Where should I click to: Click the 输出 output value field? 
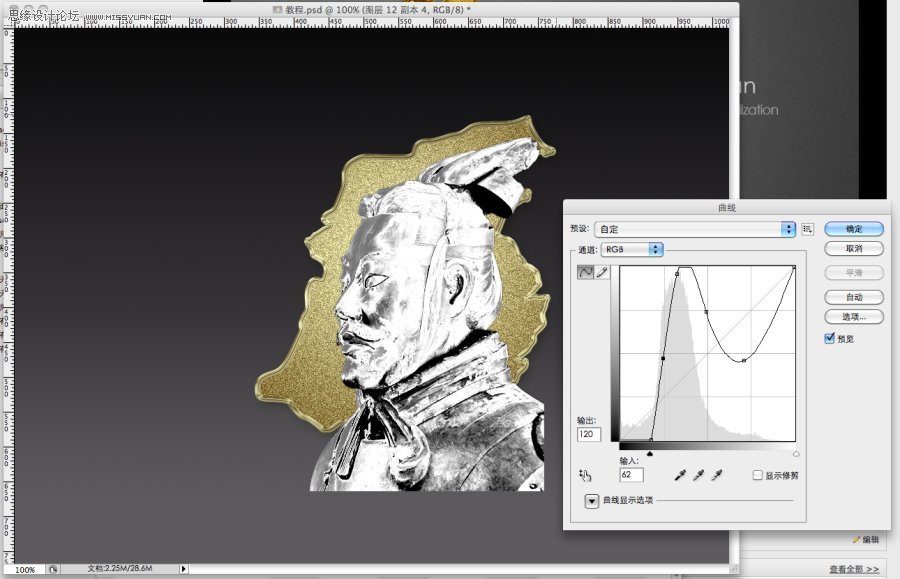589,434
